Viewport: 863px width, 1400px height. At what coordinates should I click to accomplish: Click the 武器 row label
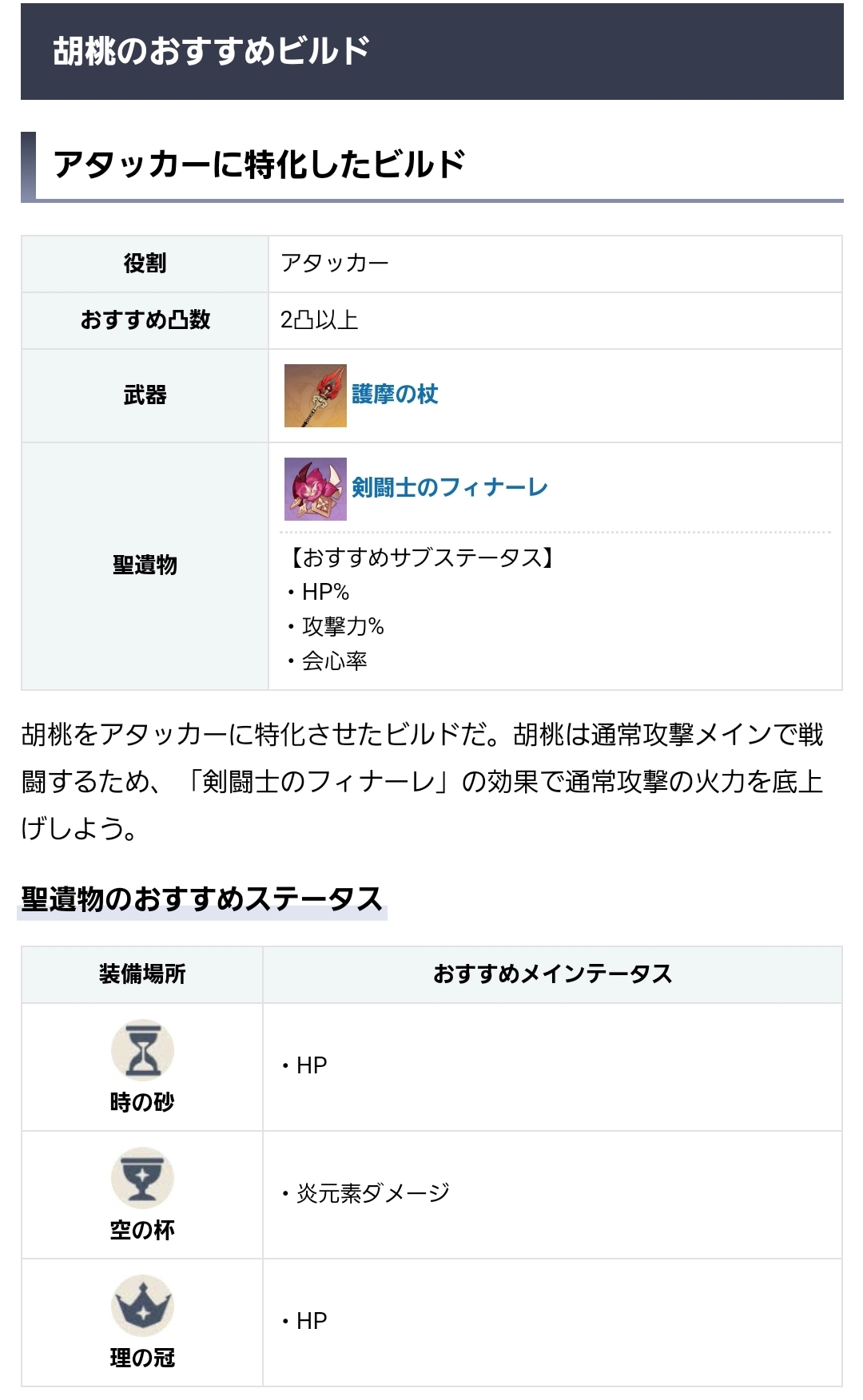click(x=145, y=395)
